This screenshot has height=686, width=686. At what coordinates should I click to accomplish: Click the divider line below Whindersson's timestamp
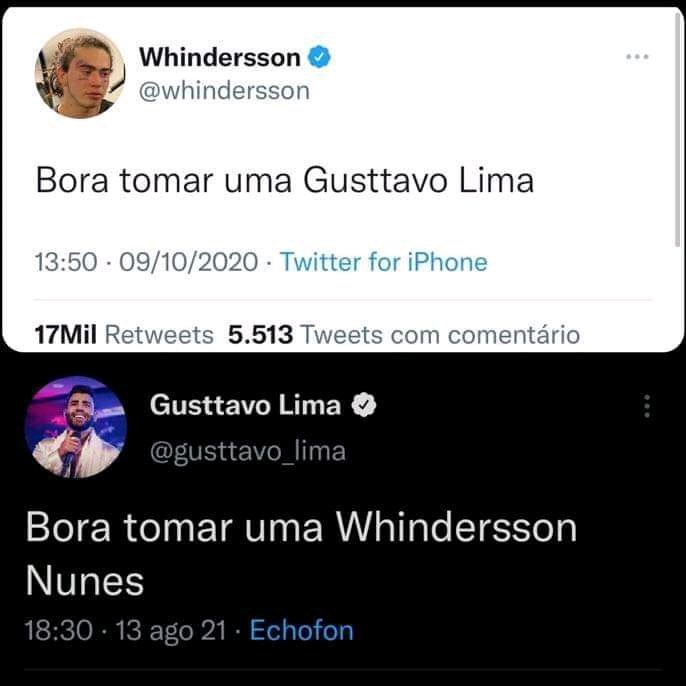(x=343, y=300)
